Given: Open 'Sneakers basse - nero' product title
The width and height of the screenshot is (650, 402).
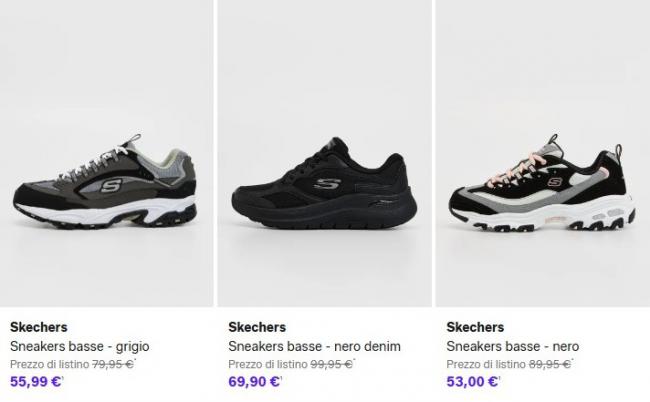Looking at the screenshot, I should coord(513,346).
